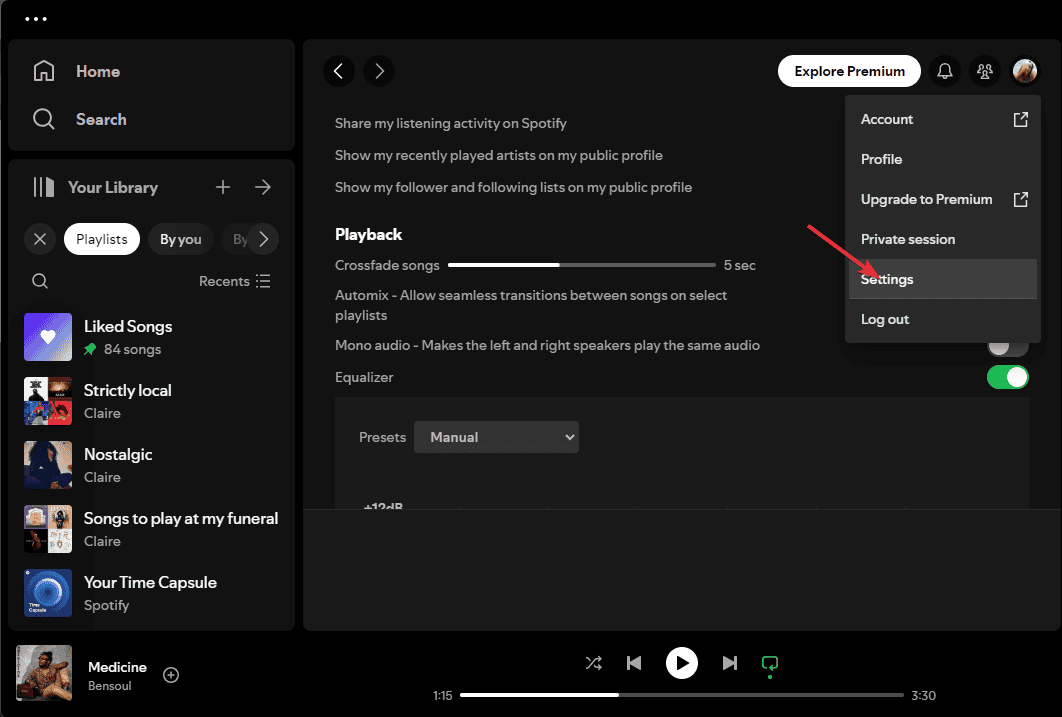The width and height of the screenshot is (1062, 717).
Task: Click the Playback section heading
Action: click(x=368, y=234)
